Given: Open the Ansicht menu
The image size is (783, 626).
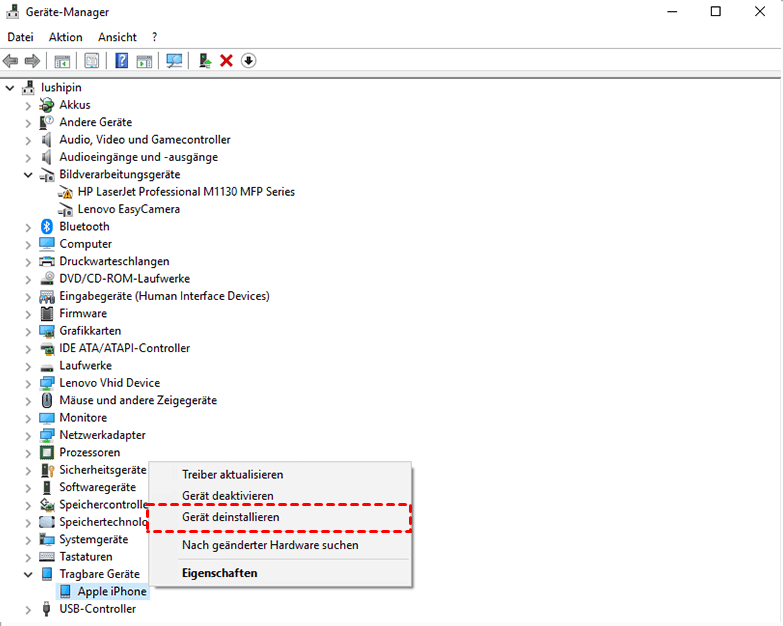Looking at the screenshot, I should click(117, 37).
